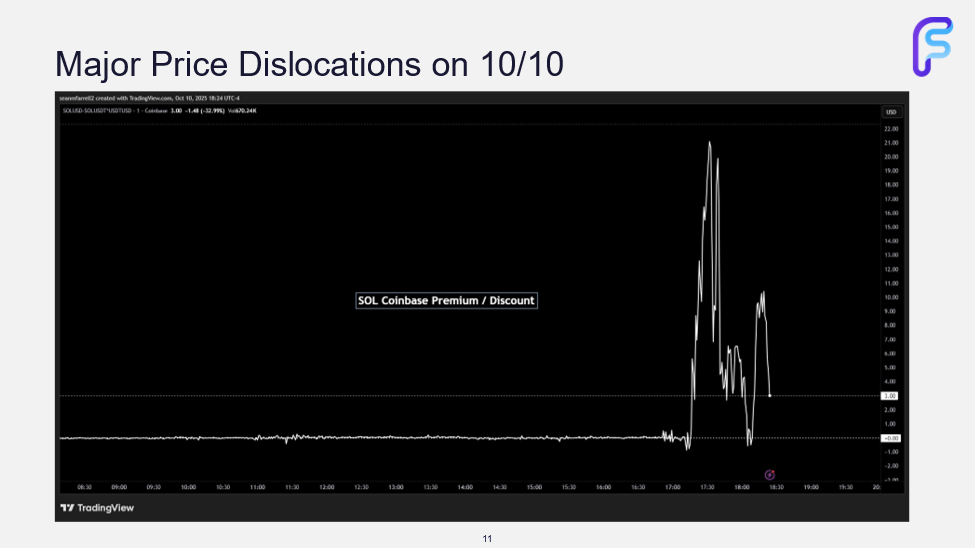Select the -0.00 zero-line price label
The height and width of the screenshot is (548, 975).
[x=890, y=438]
